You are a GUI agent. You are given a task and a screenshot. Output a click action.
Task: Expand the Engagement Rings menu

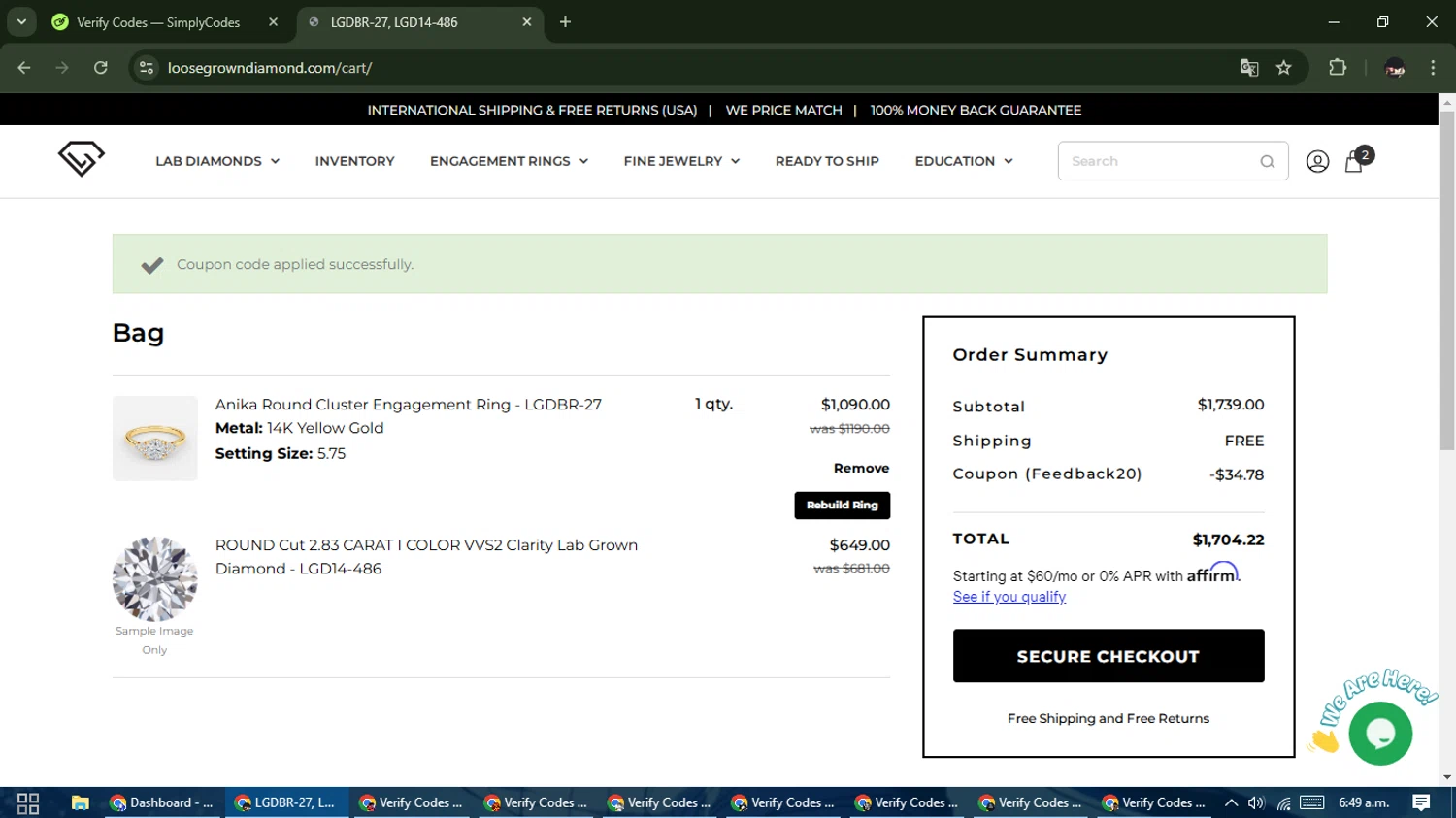[x=509, y=161]
